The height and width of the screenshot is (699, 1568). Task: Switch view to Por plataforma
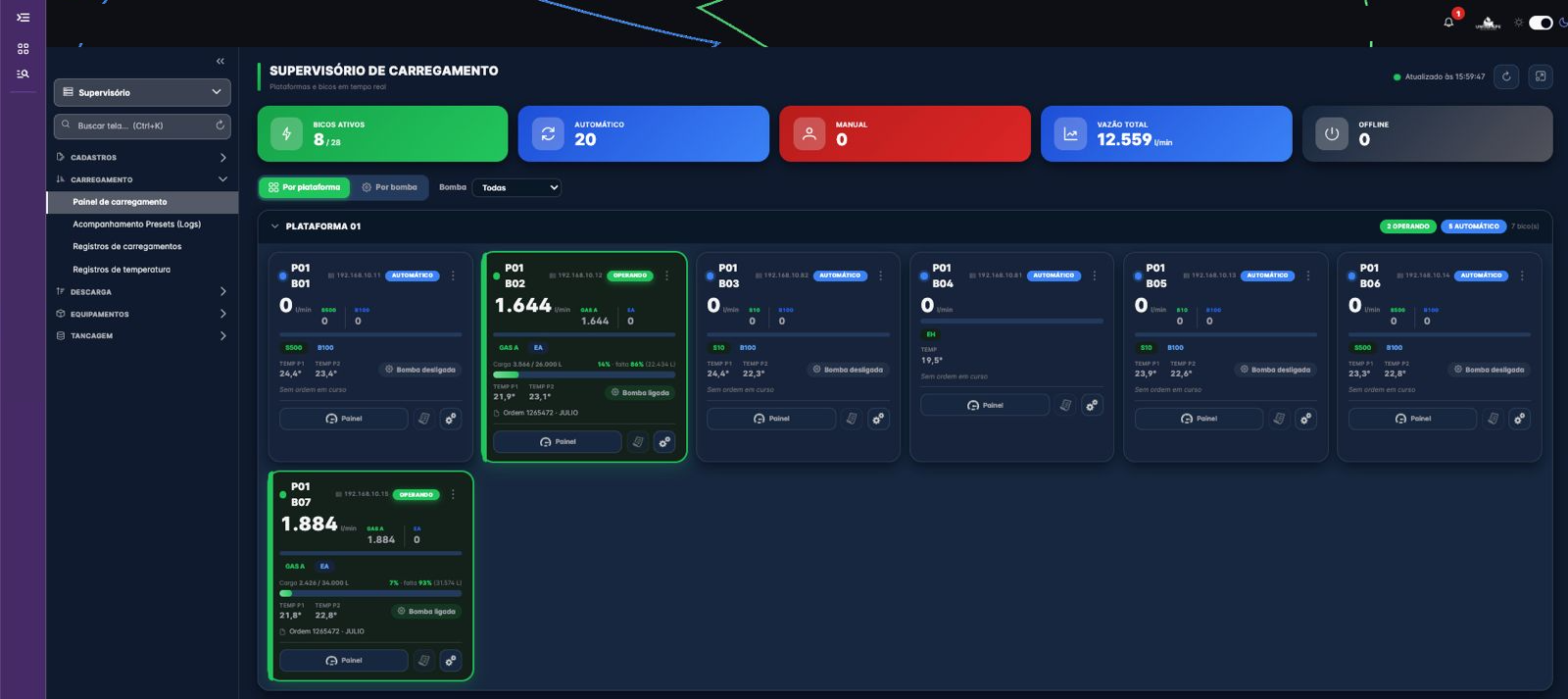(304, 187)
